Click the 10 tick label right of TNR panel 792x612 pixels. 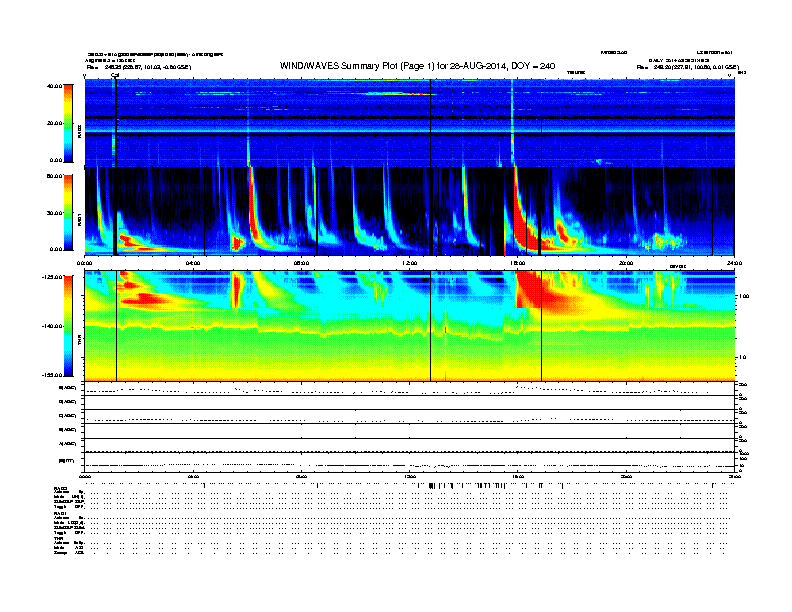743,357
